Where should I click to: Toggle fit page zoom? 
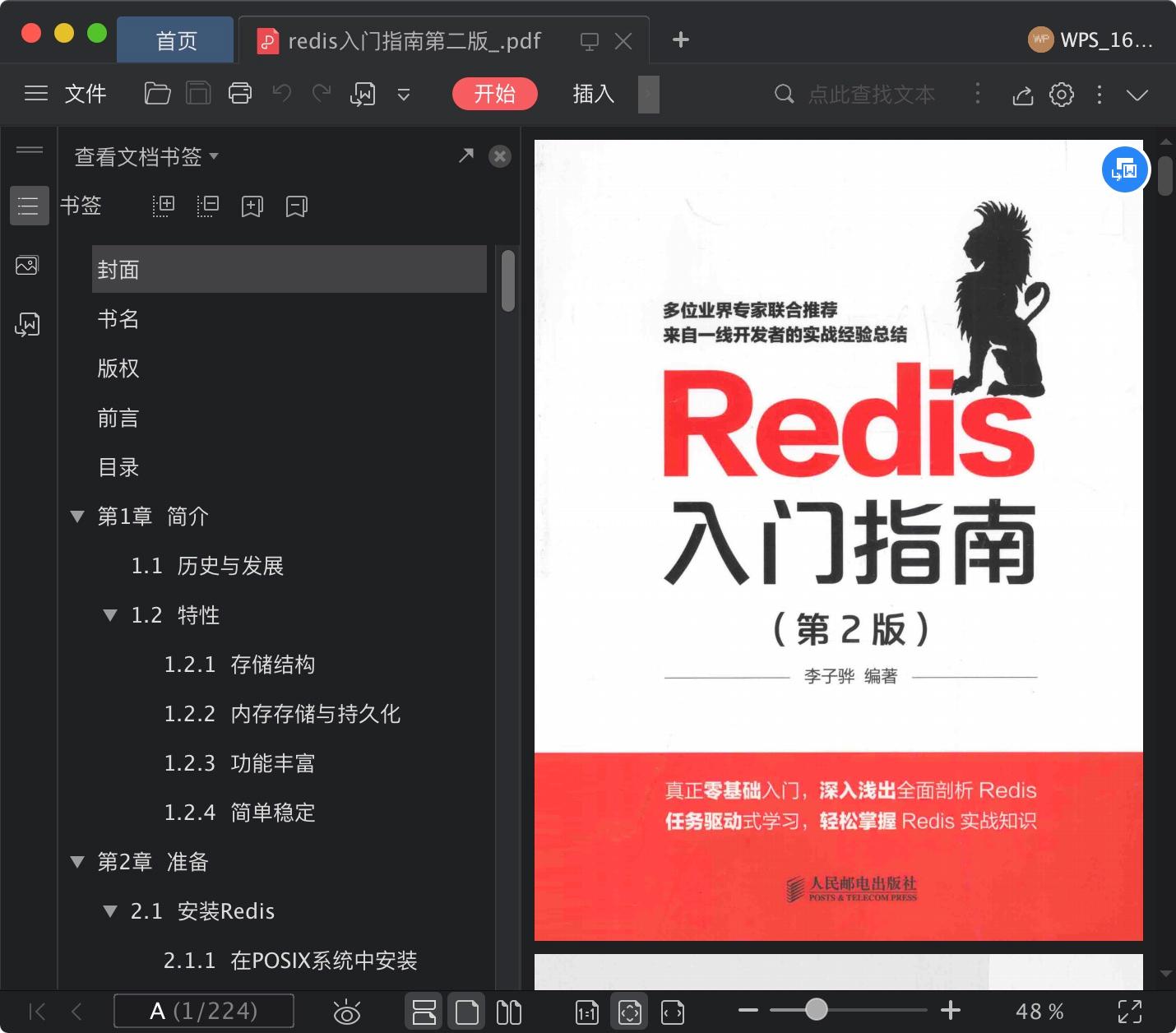[630, 1012]
